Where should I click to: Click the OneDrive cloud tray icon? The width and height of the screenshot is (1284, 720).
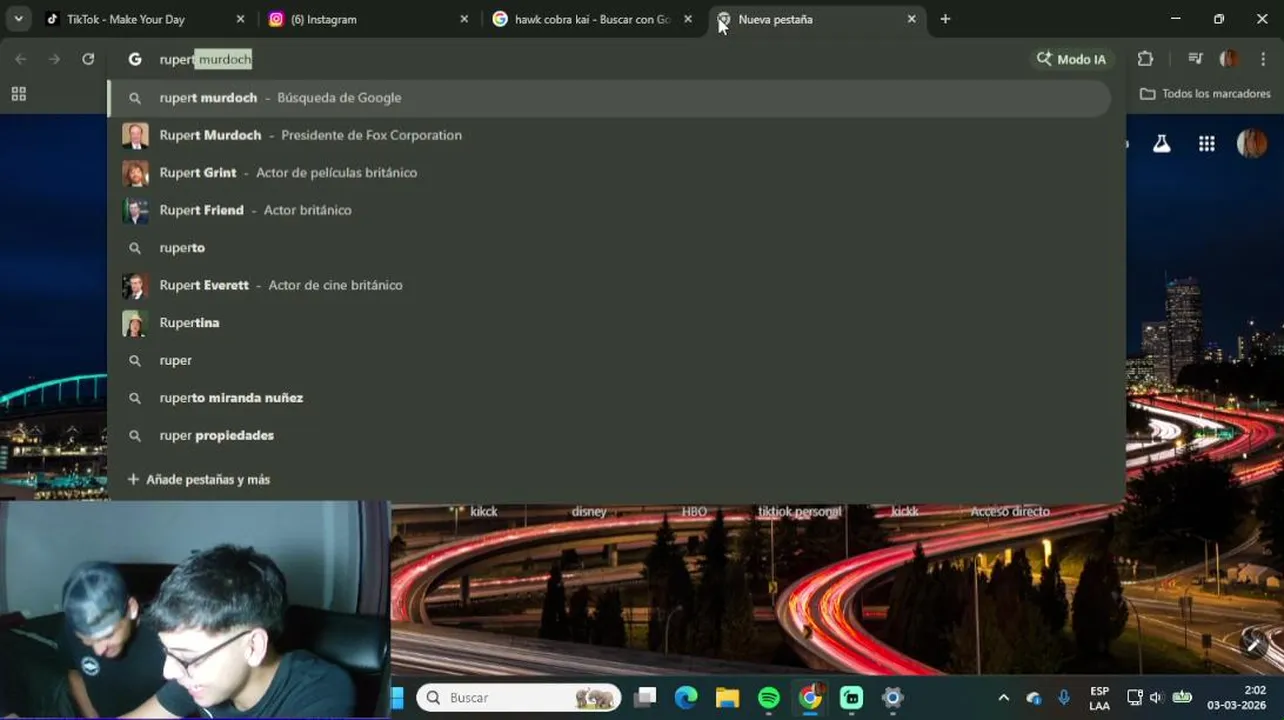1034,698
